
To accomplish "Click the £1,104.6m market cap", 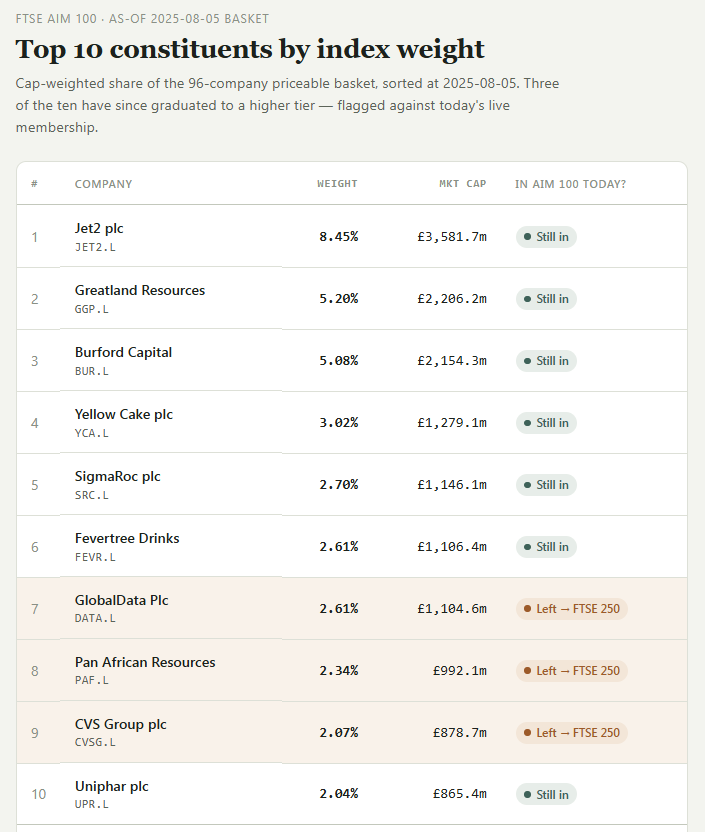I will point(452,609).
